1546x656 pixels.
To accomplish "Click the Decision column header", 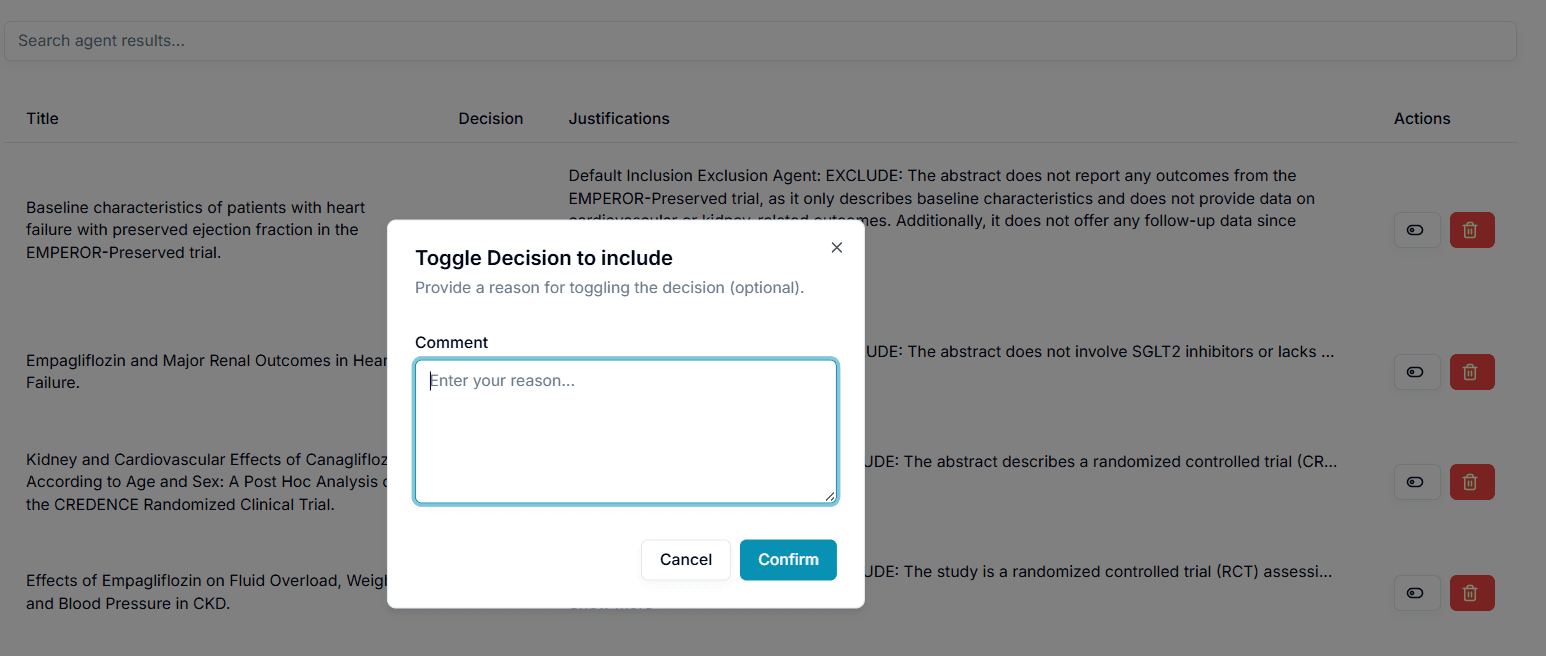I will click(491, 118).
